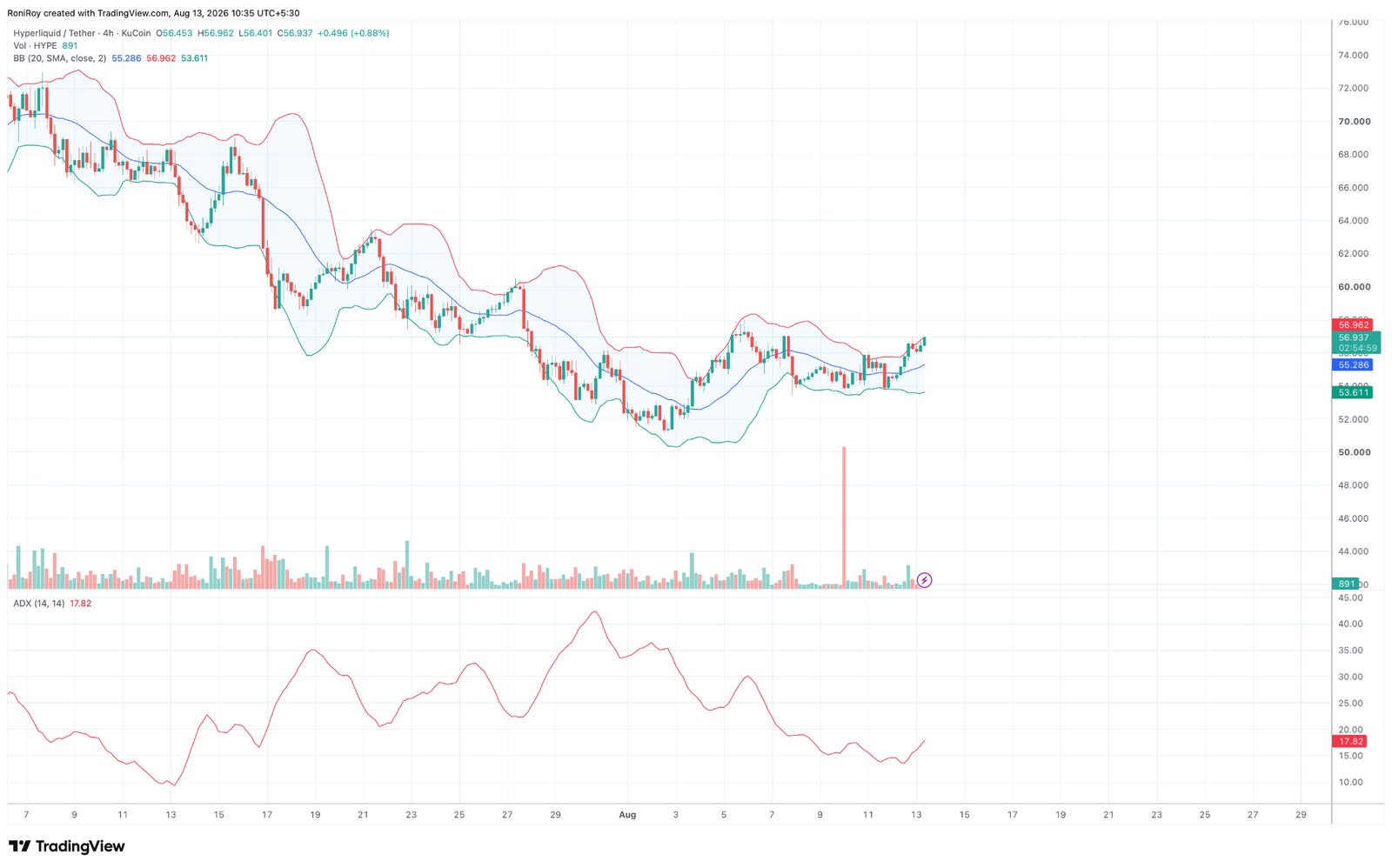Click the 50.000 price axis label

pos(1355,452)
